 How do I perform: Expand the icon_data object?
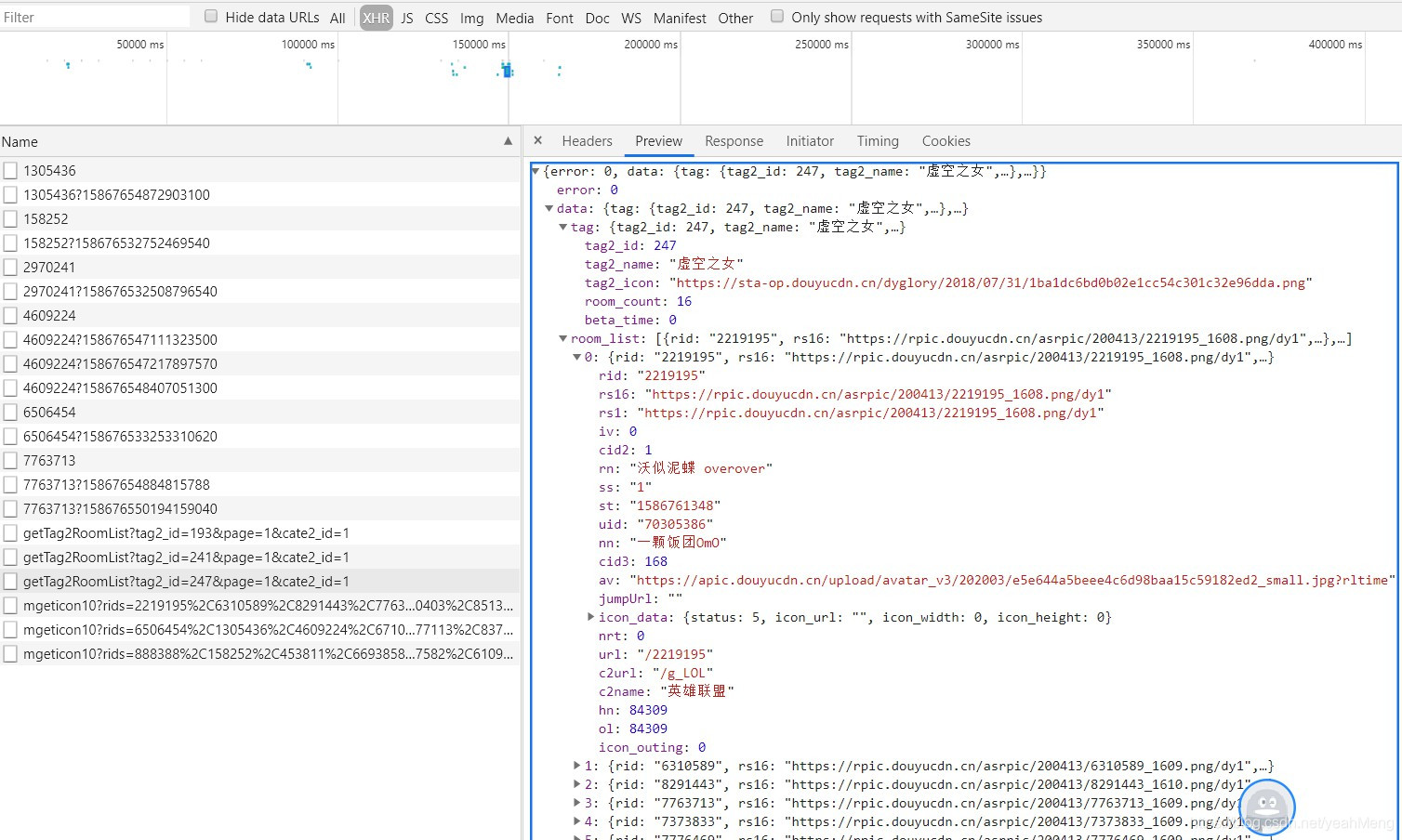point(590,617)
